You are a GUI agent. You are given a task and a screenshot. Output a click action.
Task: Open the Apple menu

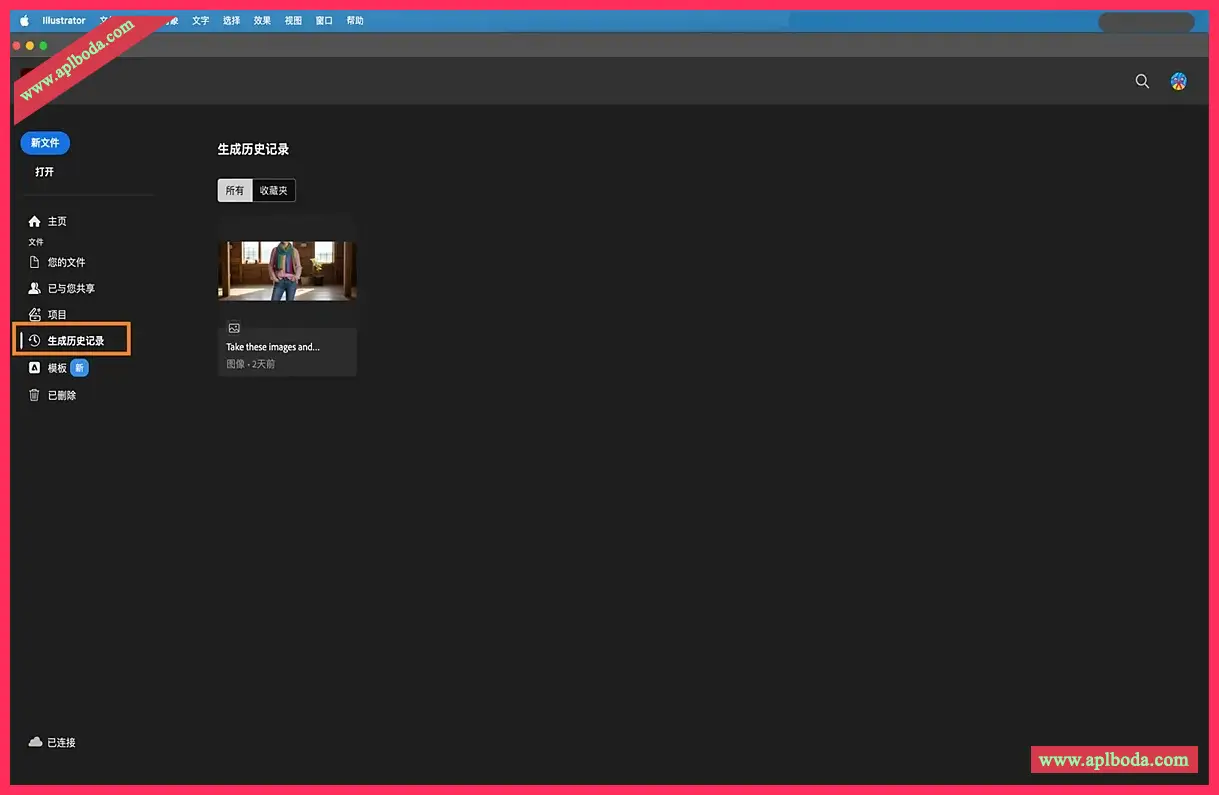pyautogui.click(x=24, y=20)
